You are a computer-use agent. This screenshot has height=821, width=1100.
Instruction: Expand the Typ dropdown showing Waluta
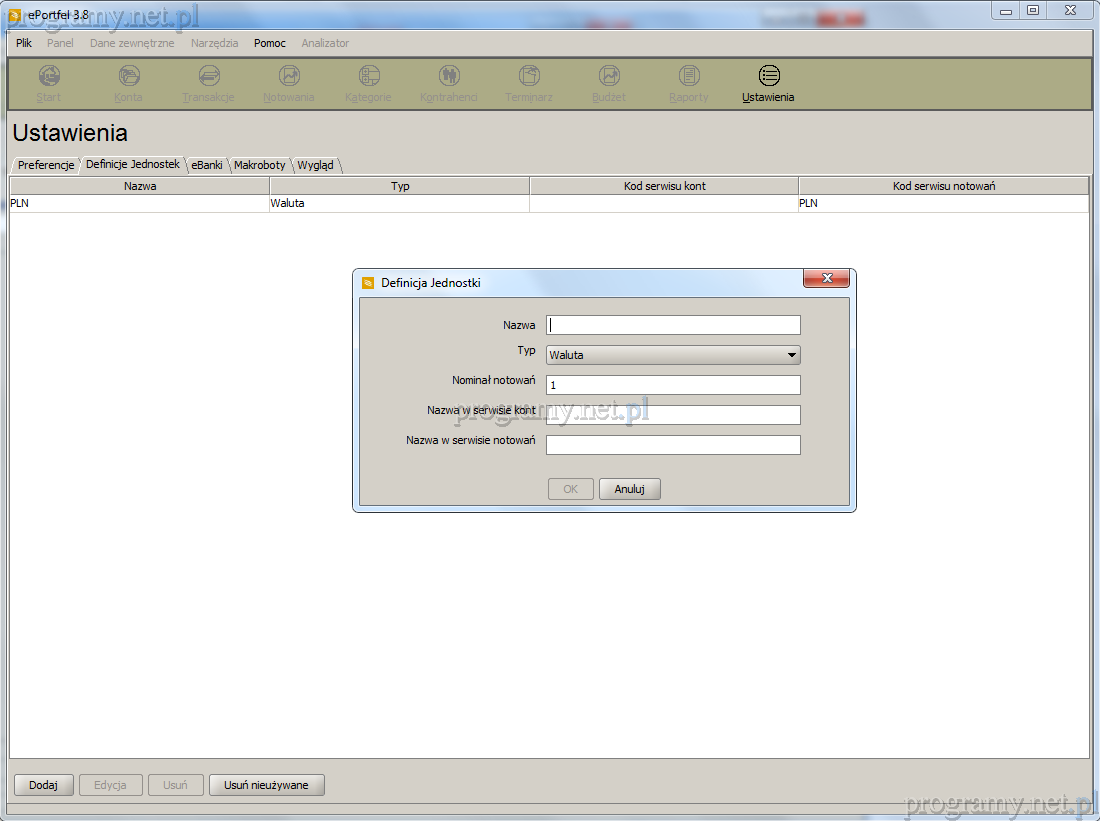(673, 355)
